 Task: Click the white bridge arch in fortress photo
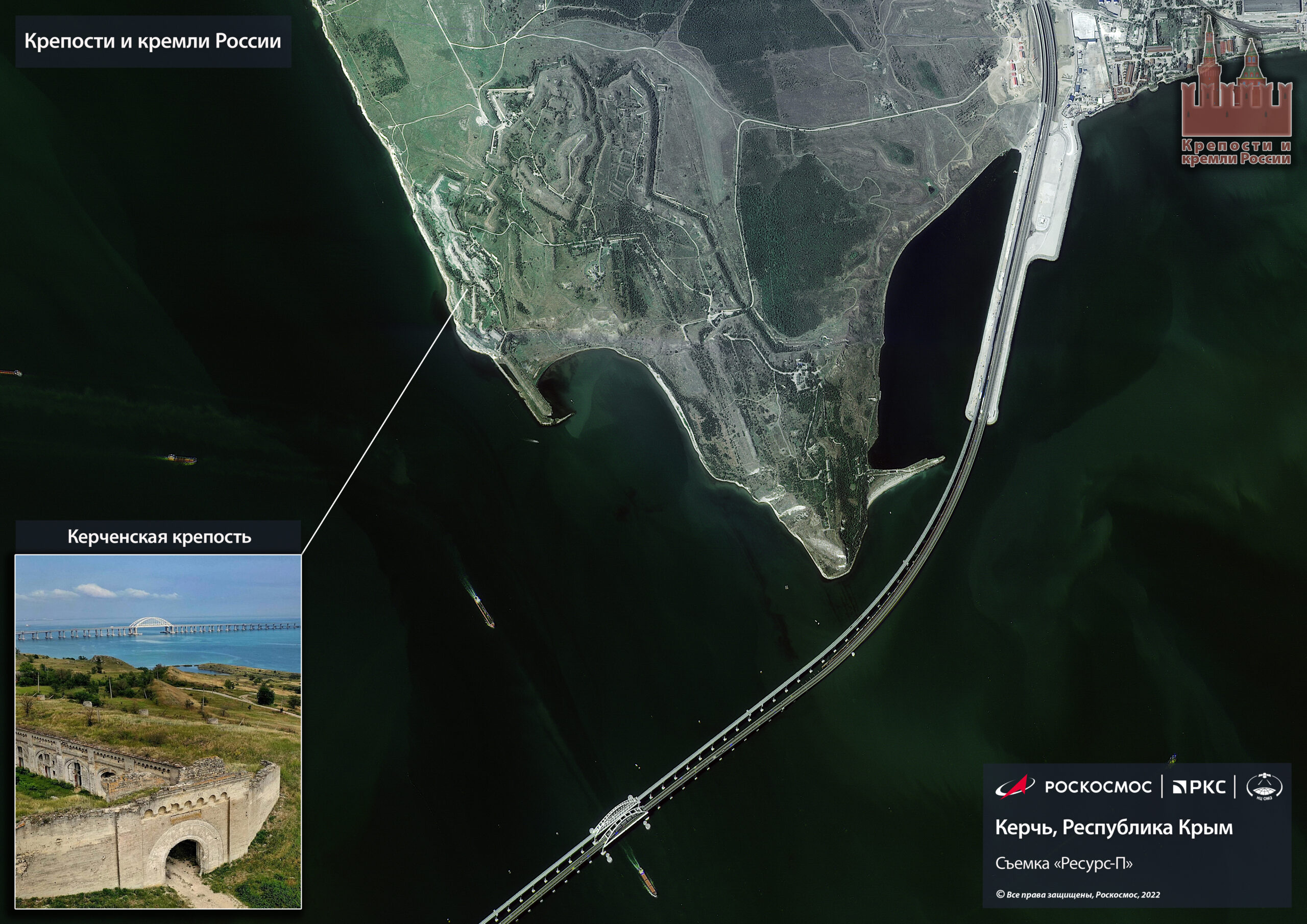tap(153, 623)
